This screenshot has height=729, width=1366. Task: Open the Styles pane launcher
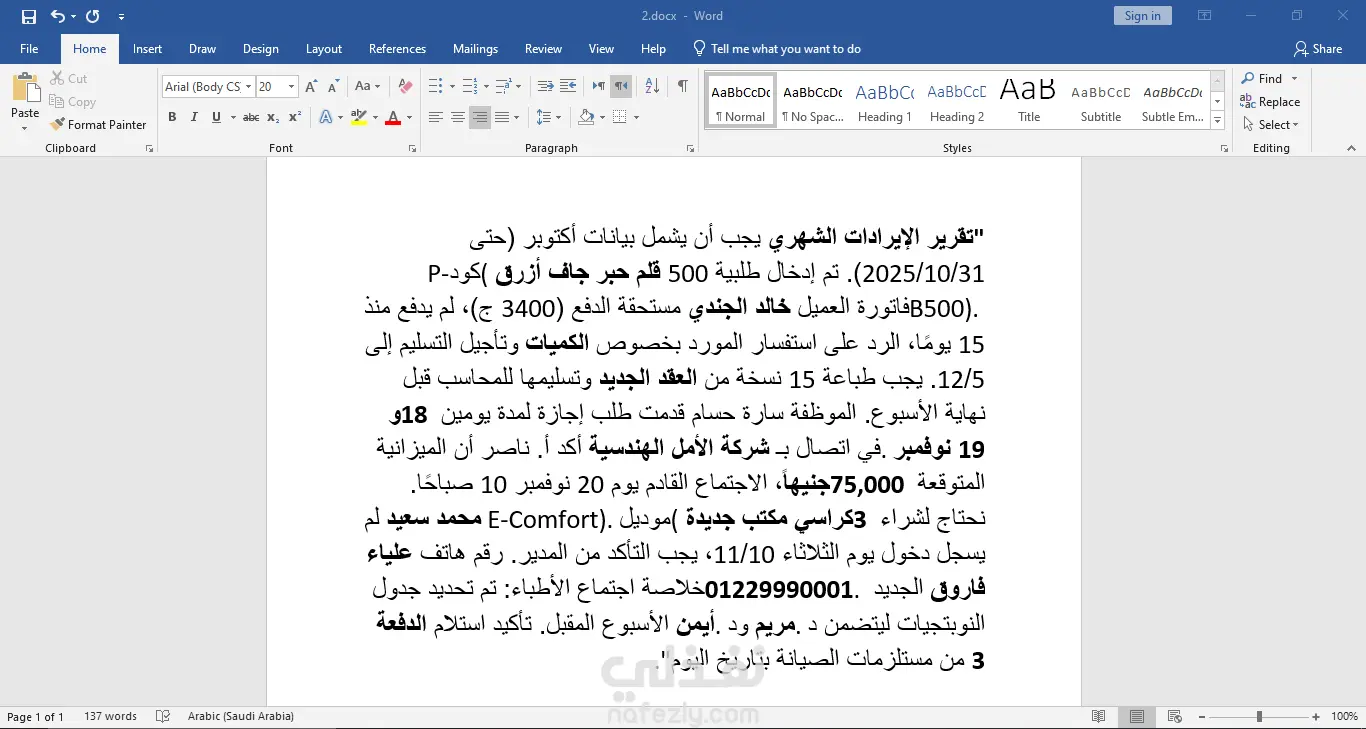[1225, 148]
